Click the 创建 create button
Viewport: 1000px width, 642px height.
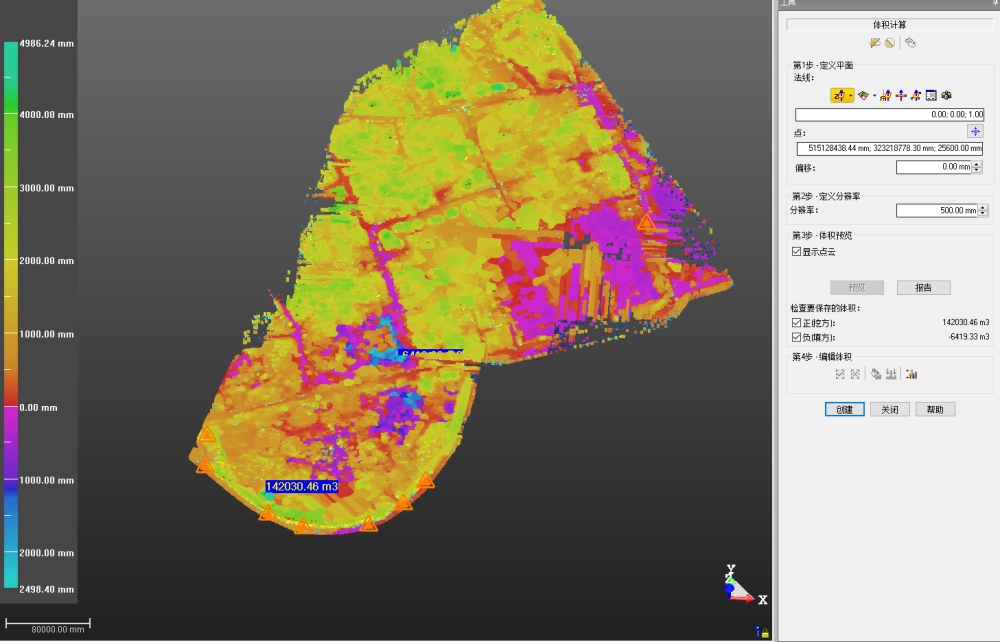[x=844, y=409]
